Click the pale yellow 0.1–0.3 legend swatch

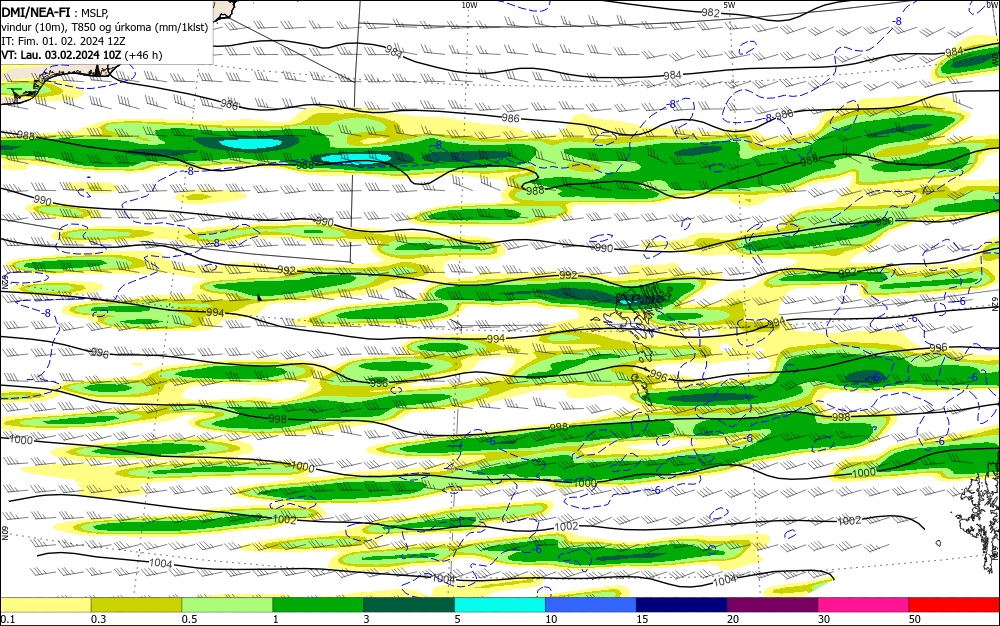tap(45, 605)
